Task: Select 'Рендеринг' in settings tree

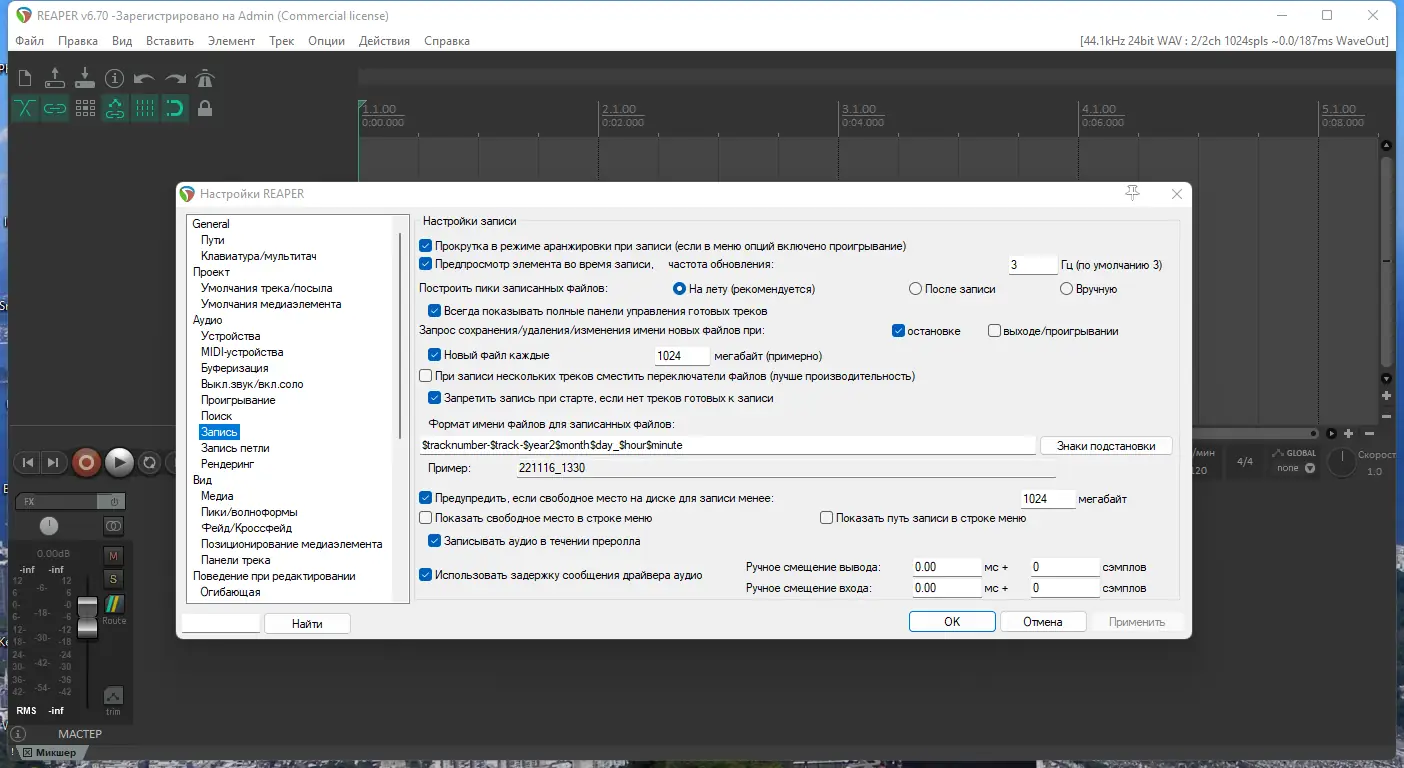Action: point(228,464)
